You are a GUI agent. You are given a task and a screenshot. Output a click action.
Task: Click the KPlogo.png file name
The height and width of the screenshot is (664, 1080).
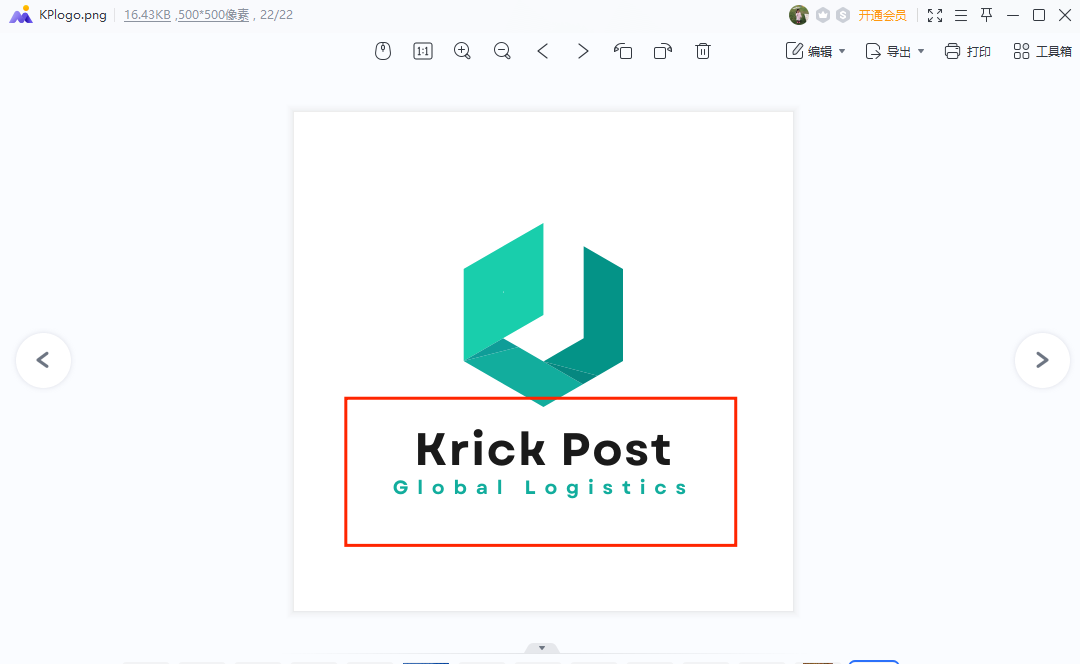coord(73,15)
